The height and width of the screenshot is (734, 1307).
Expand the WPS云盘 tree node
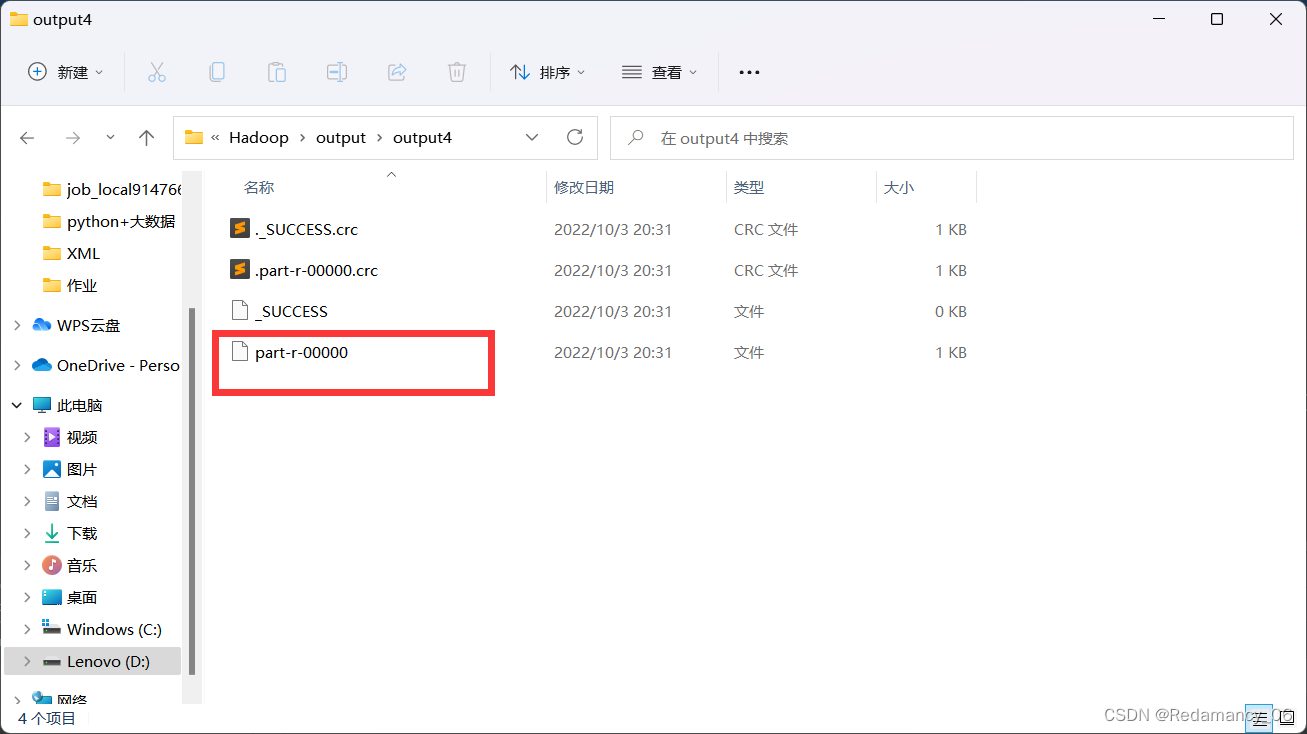16,325
